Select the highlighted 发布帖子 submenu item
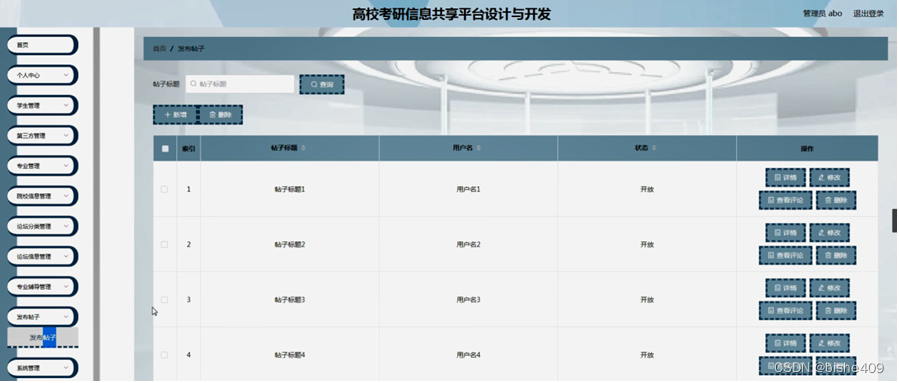This screenshot has width=899, height=383. coord(42,338)
